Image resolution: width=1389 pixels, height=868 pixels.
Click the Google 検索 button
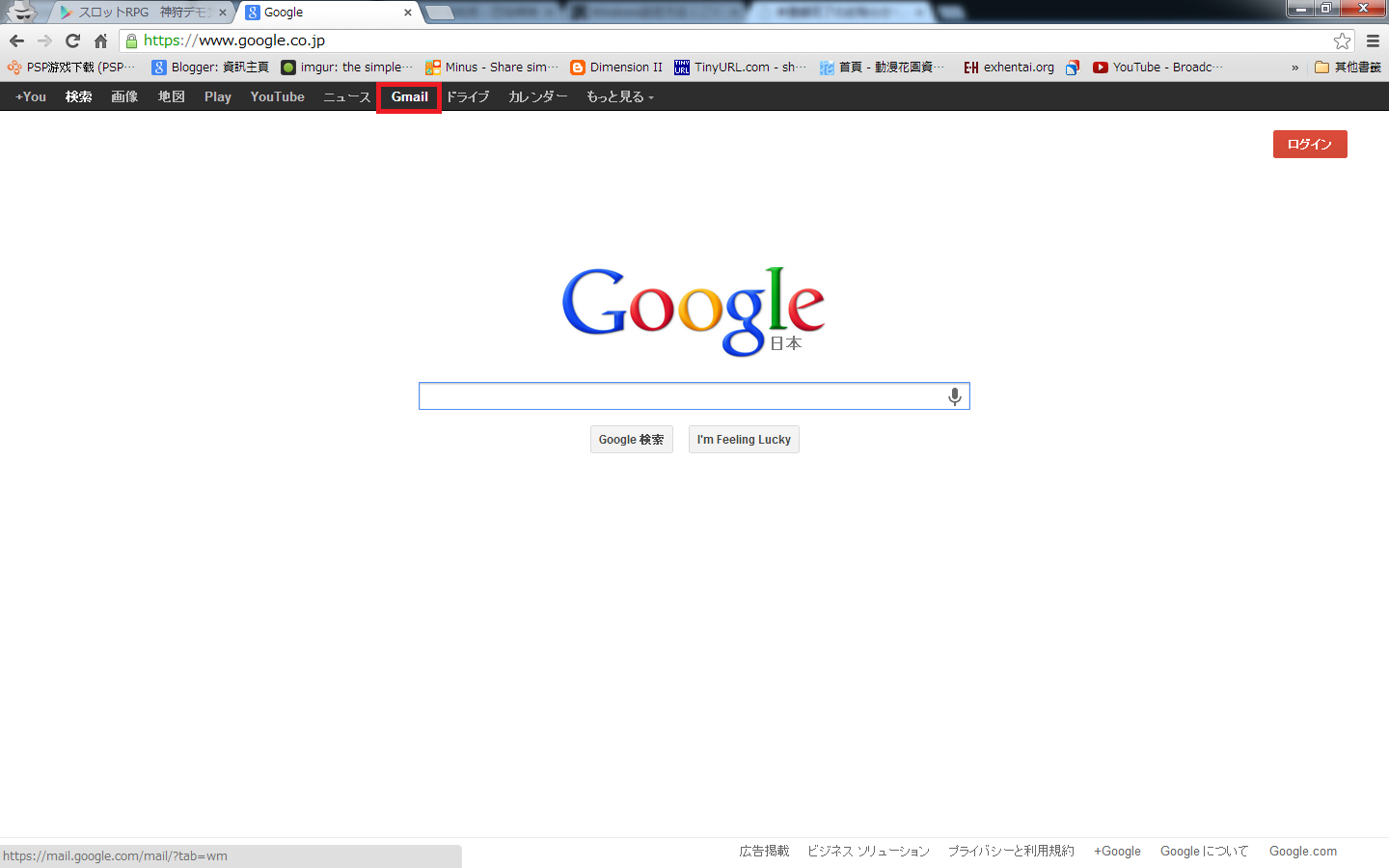(x=631, y=440)
